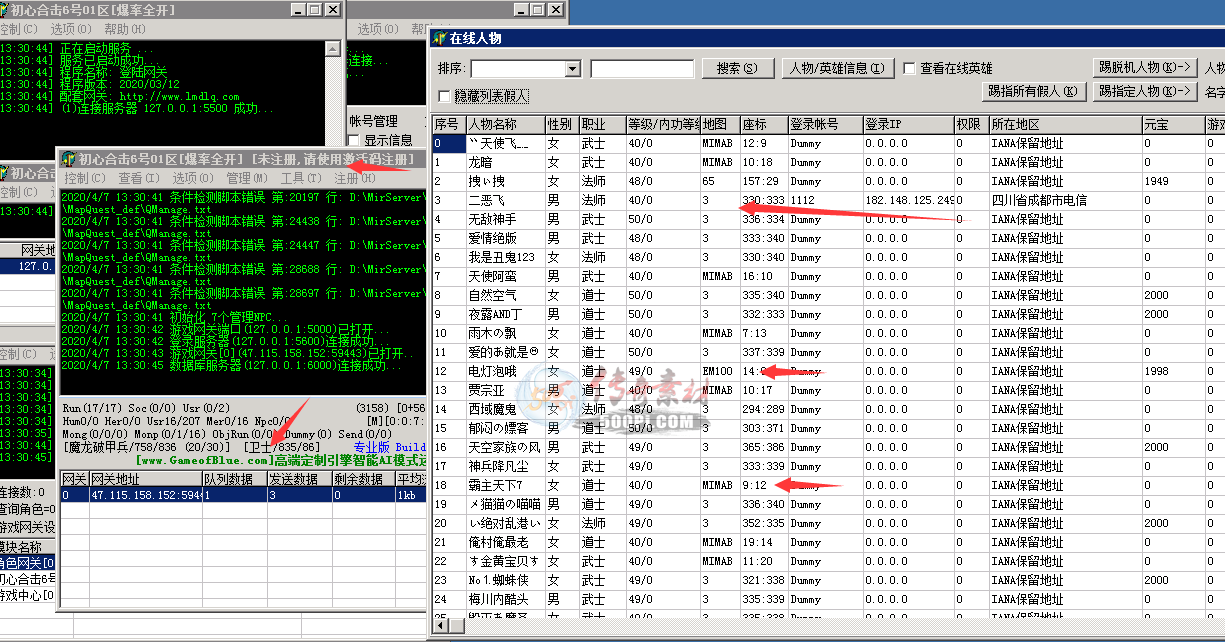Select player row 我是丑鬼123

coord(828,257)
